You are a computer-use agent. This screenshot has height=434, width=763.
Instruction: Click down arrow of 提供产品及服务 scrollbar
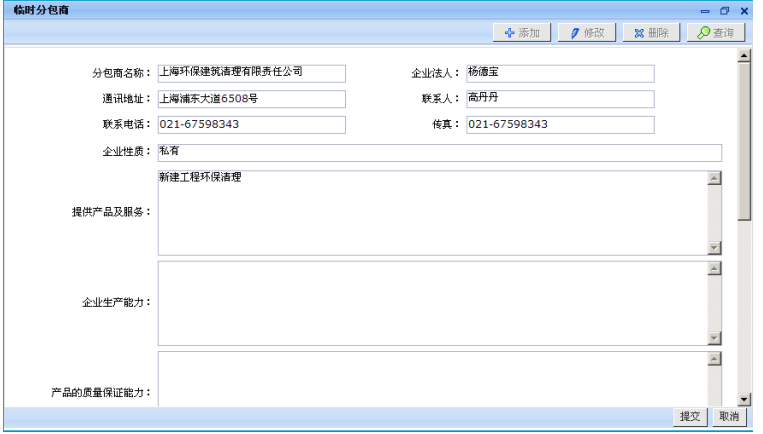point(714,248)
